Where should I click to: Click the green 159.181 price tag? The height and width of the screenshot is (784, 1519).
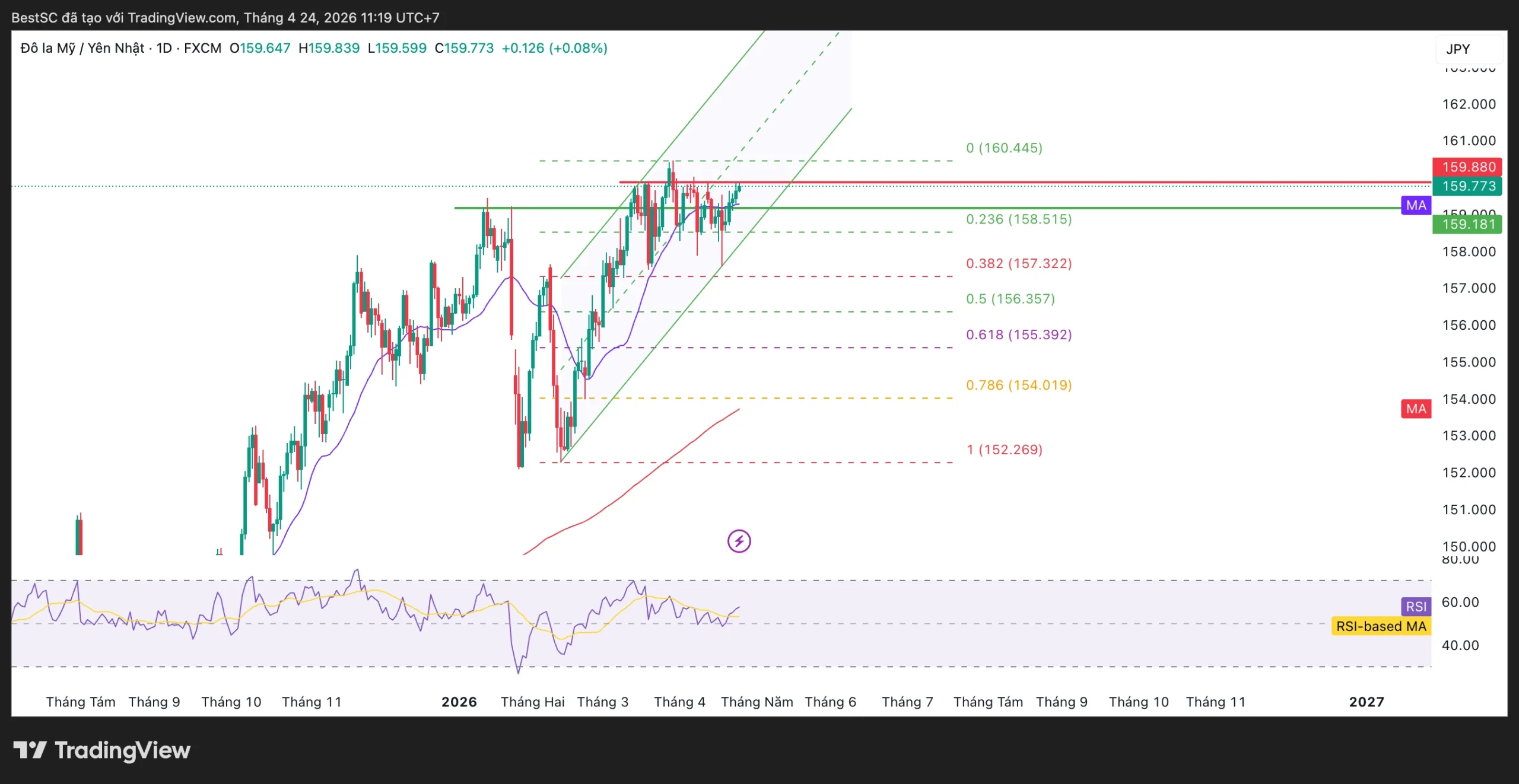point(1467,224)
